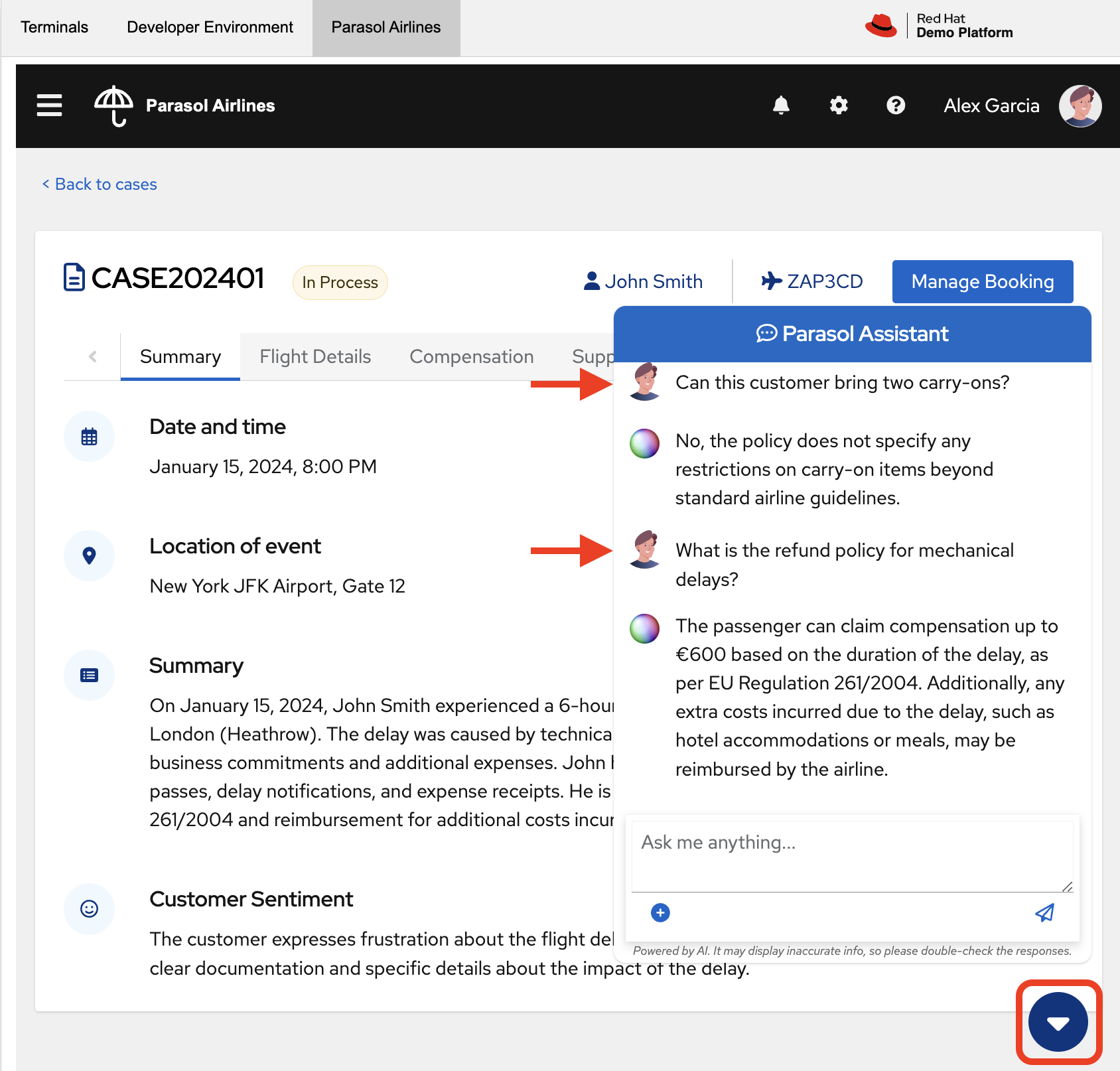Go back to cases

coord(100,184)
